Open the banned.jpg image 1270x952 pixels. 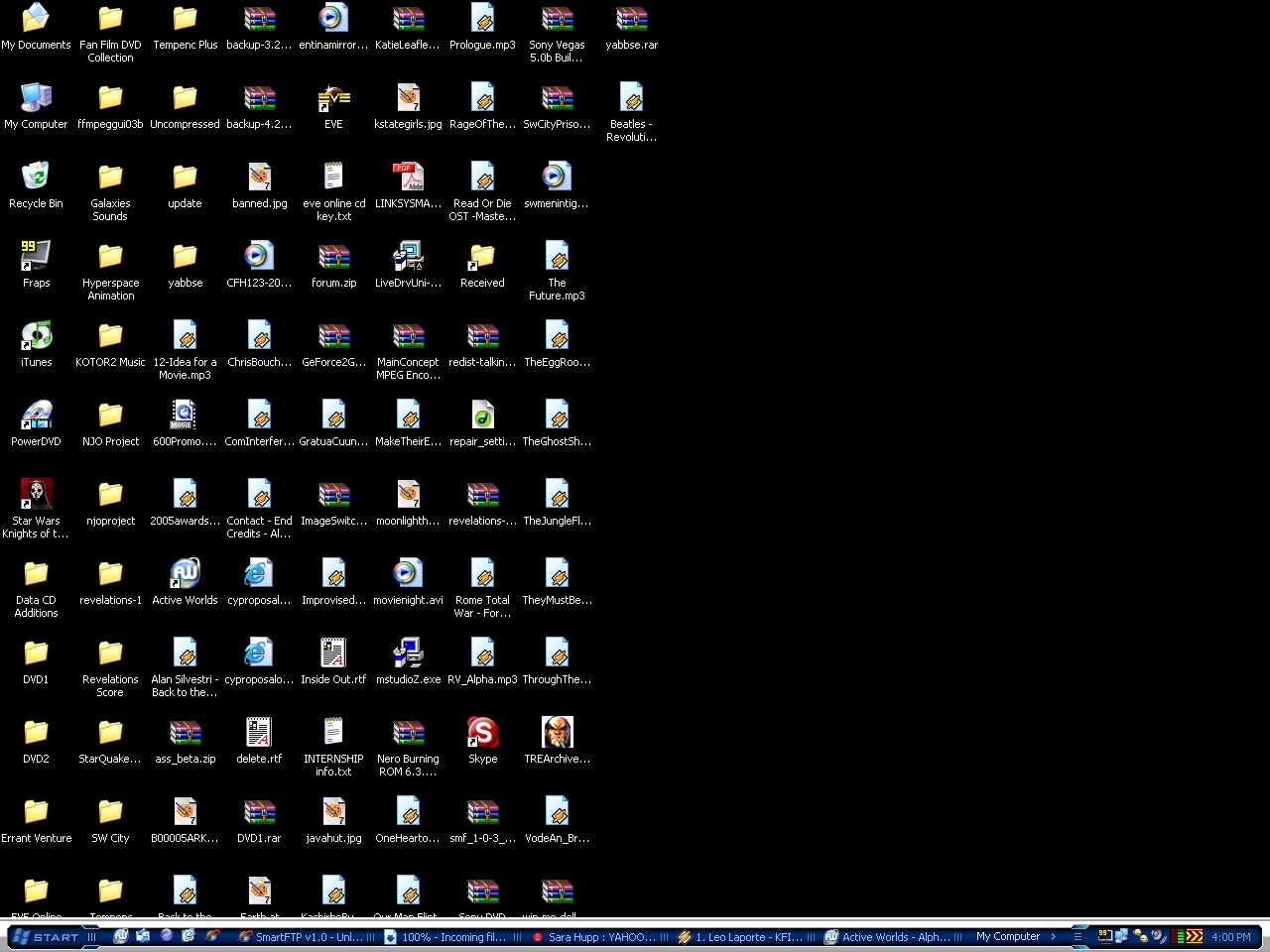[x=259, y=177]
